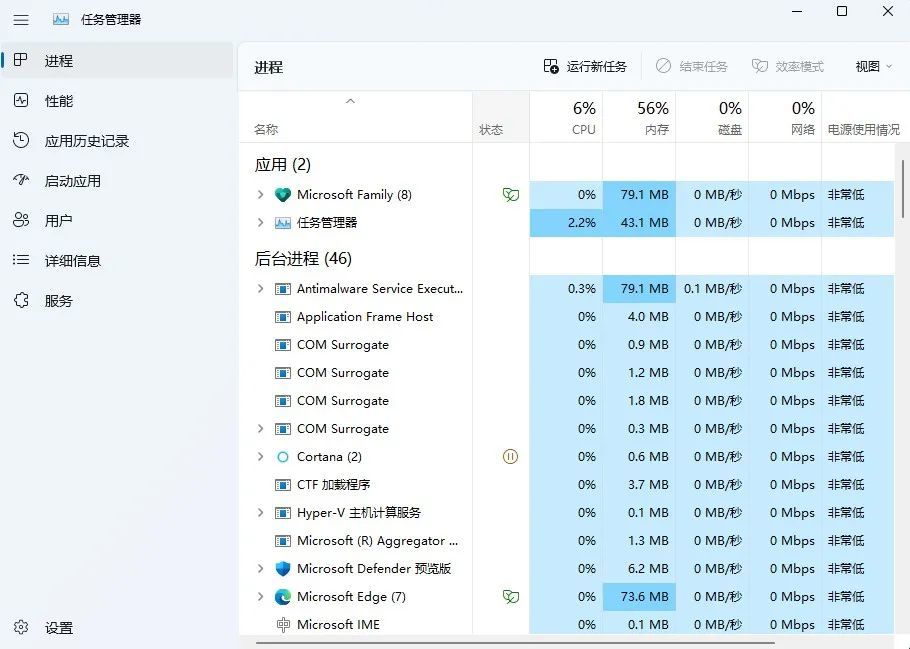This screenshot has width=910, height=649.
Task: Expand the Microsoft Defender 预览版 row
Action: (260, 569)
